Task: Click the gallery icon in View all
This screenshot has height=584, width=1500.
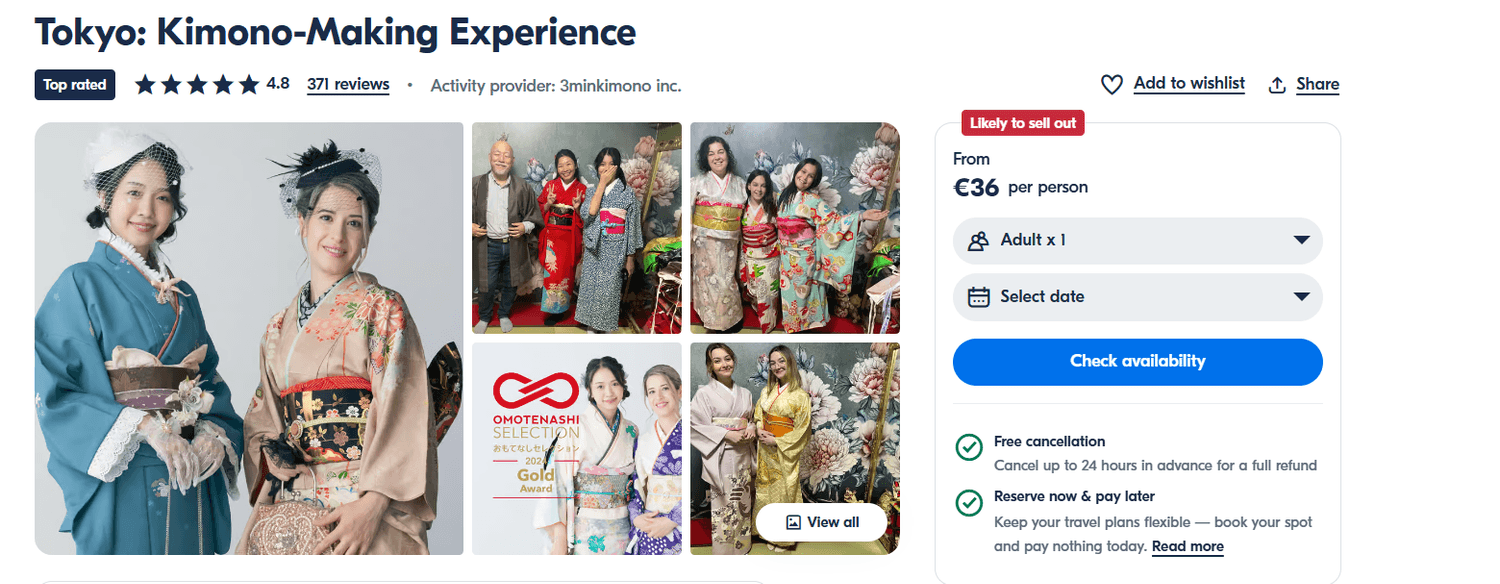Action: pyautogui.click(x=794, y=522)
